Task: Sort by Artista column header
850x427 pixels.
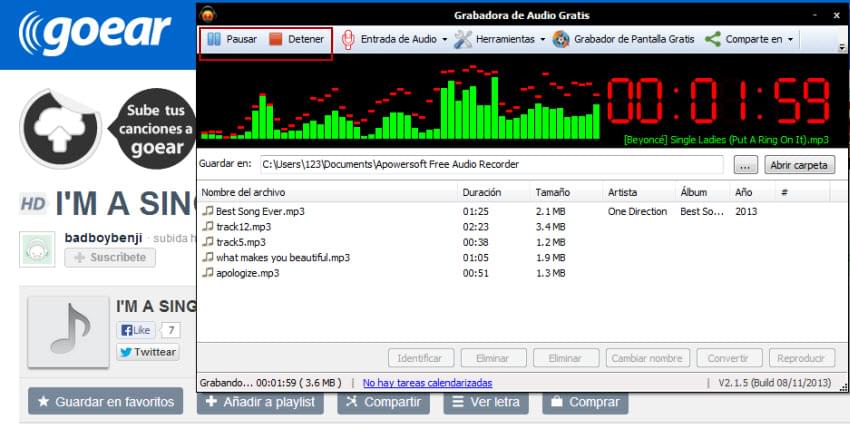Action: [639, 192]
